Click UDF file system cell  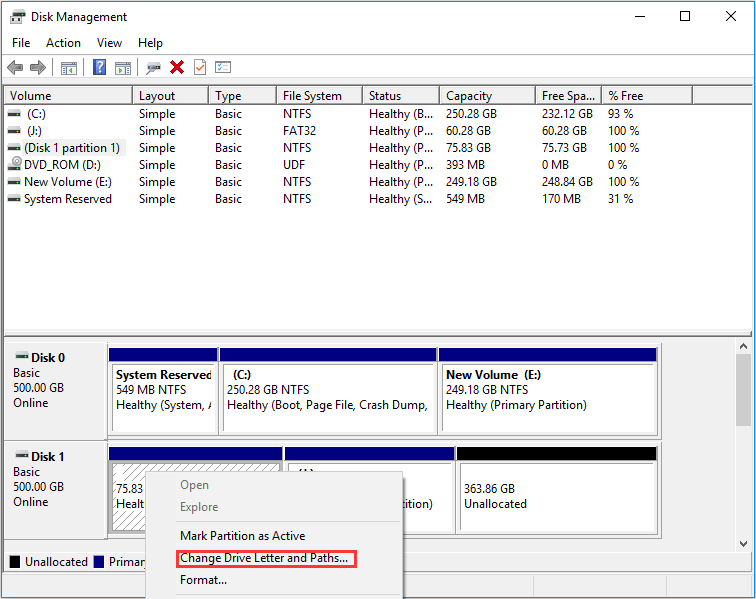(x=294, y=165)
